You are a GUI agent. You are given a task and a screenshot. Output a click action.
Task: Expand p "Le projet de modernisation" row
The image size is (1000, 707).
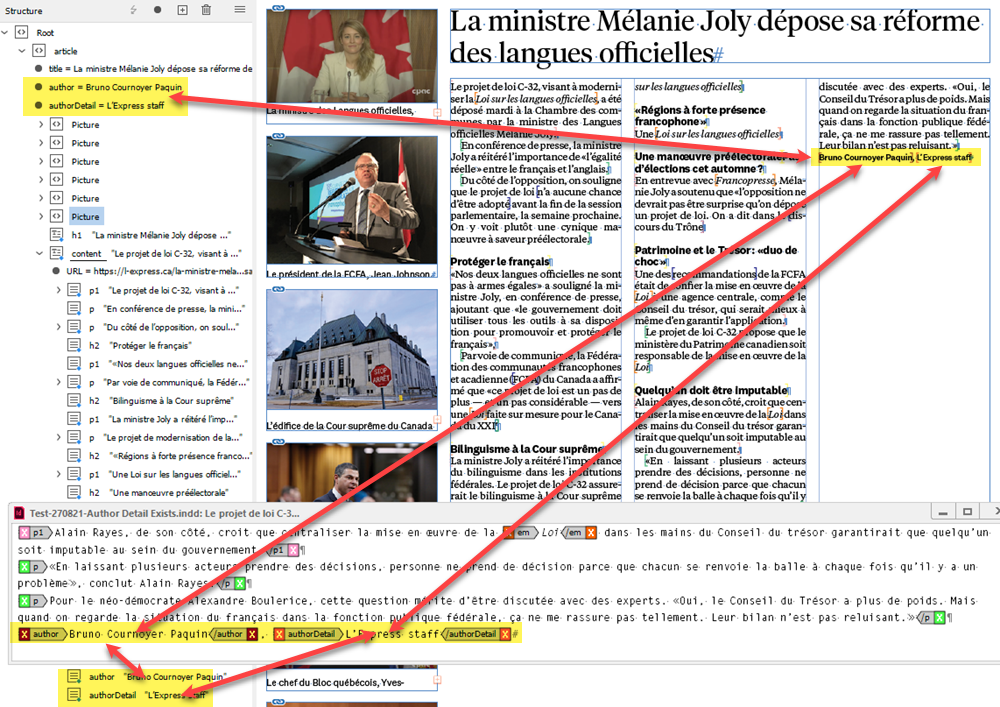[58, 437]
